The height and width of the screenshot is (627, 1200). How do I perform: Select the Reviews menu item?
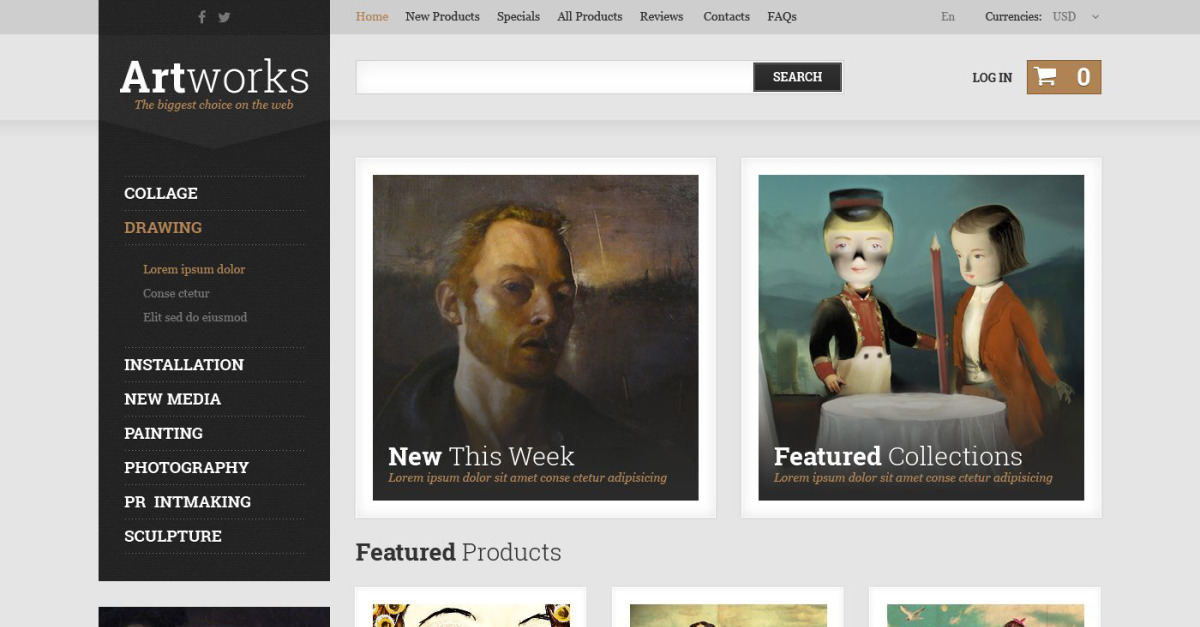pos(661,17)
